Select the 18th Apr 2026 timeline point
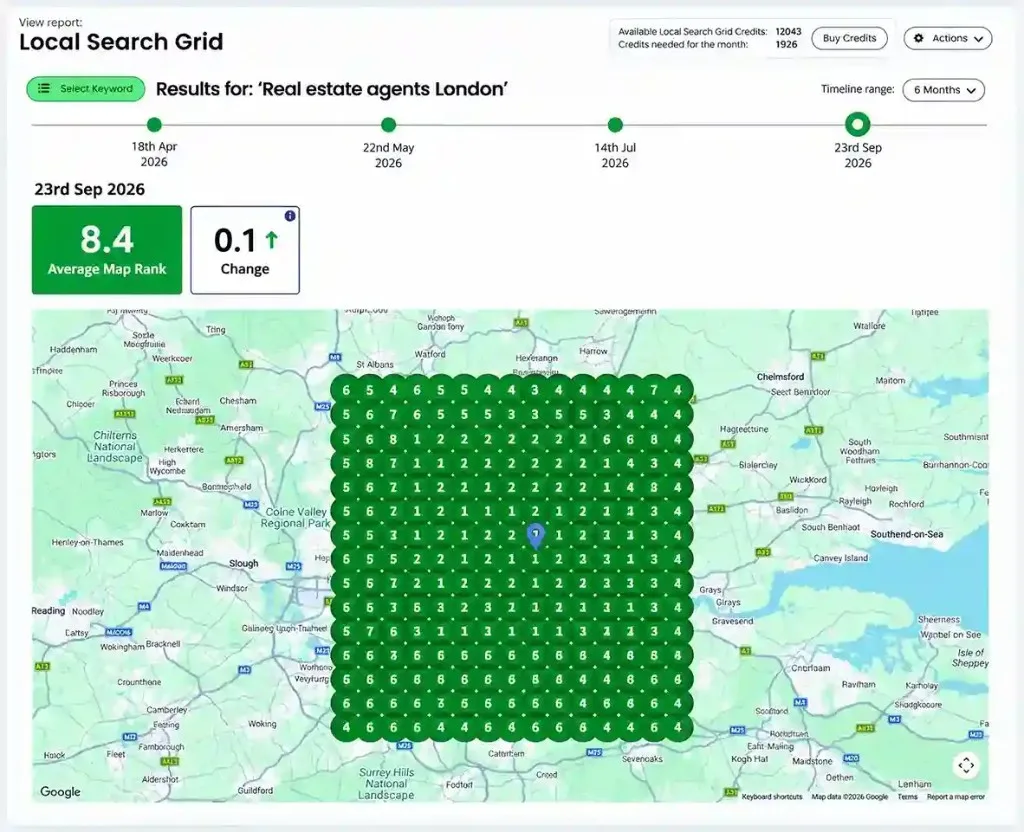 [154, 125]
